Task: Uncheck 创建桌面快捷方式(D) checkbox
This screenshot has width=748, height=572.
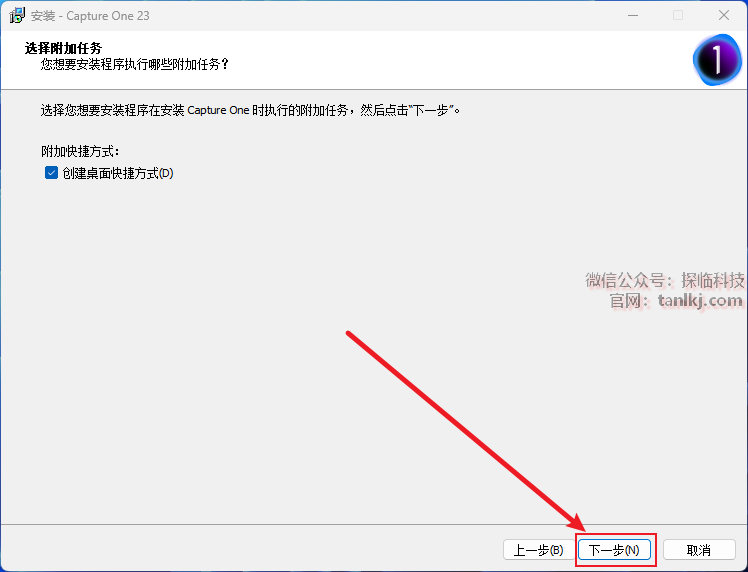Action: (x=51, y=173)
